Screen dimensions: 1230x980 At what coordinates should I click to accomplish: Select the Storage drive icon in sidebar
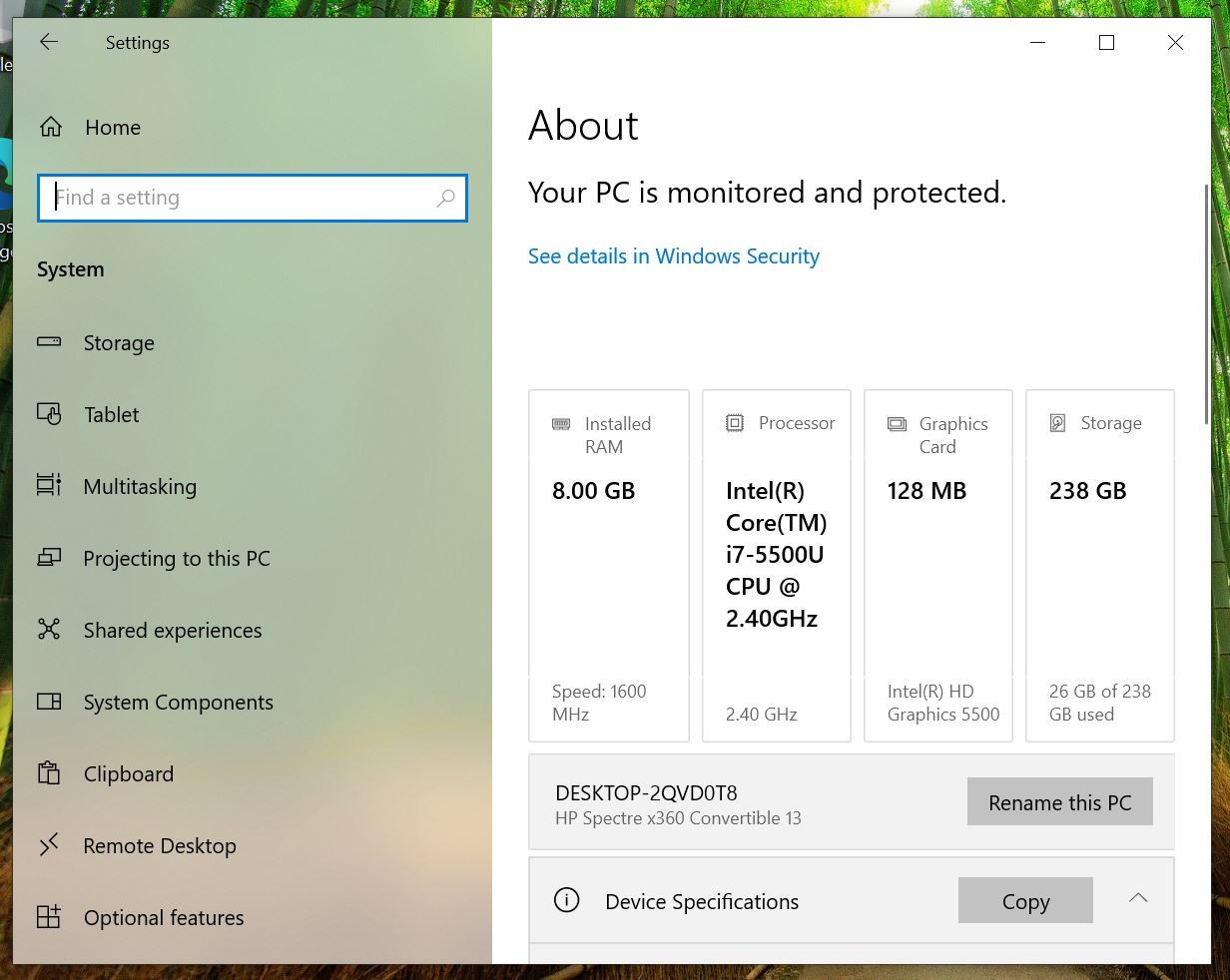pyautogui.click(x=49, y=342)
